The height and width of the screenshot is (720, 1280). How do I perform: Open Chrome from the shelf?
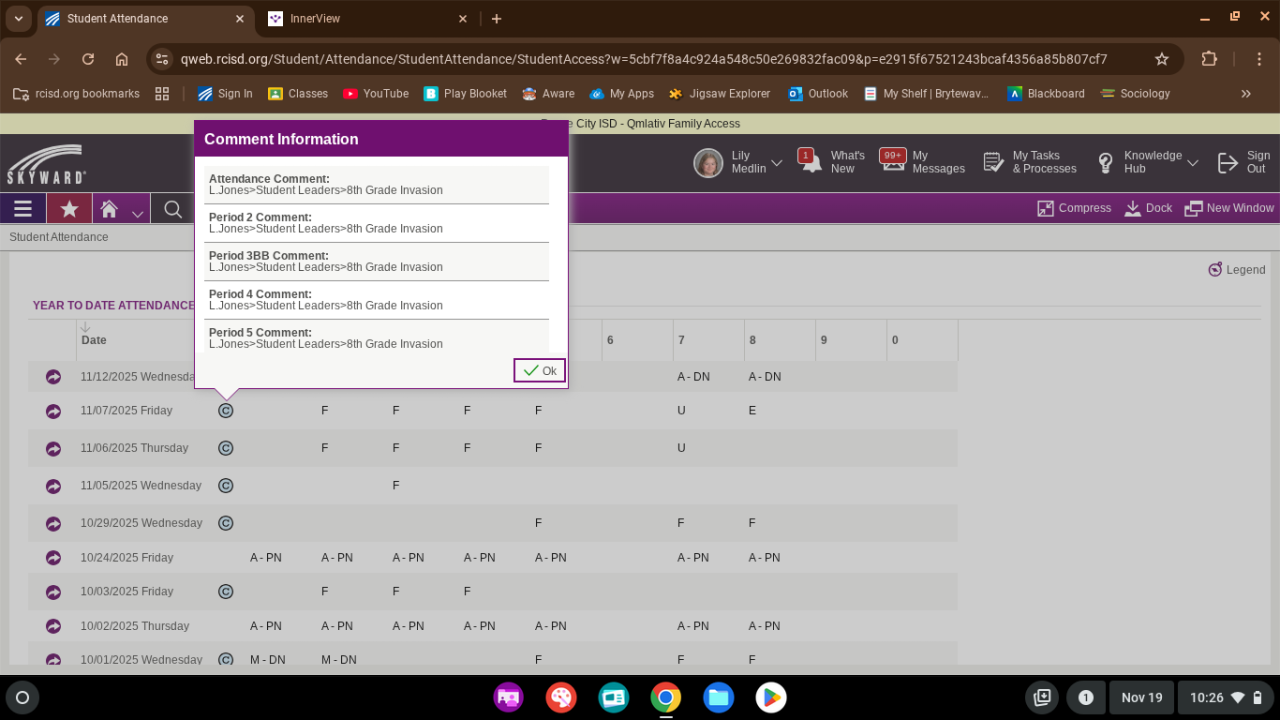pyautogui.click(x=666, y=697)
